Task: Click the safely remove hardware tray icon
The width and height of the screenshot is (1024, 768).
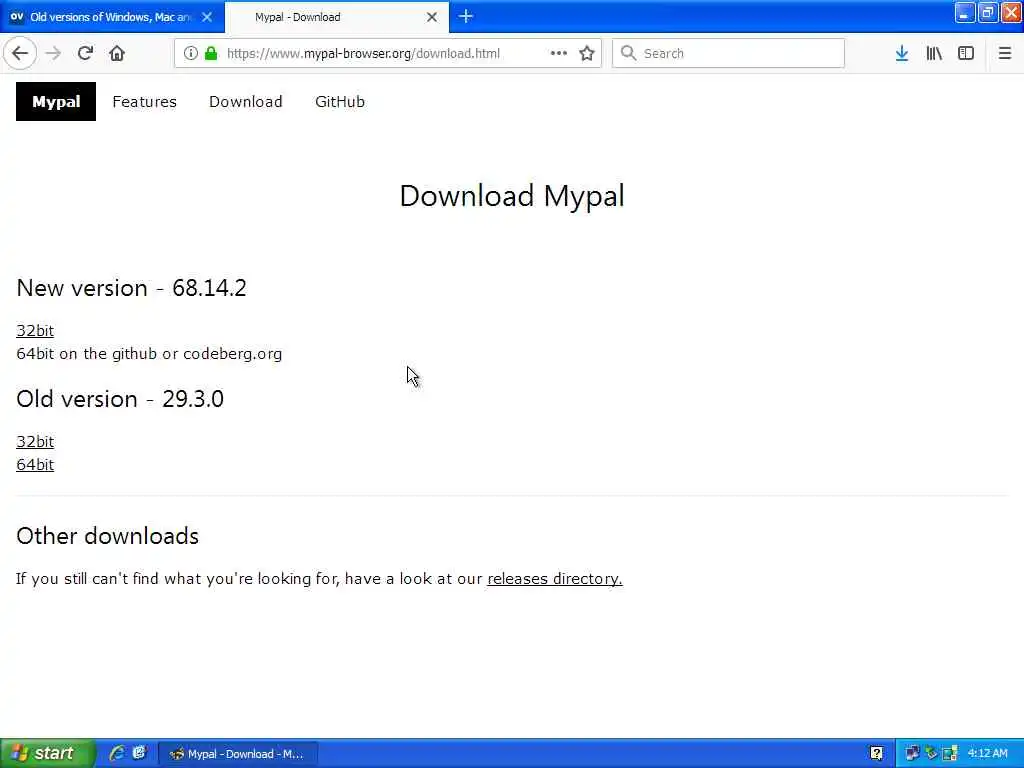Action: pyautogui.click(x=931, y=754)
